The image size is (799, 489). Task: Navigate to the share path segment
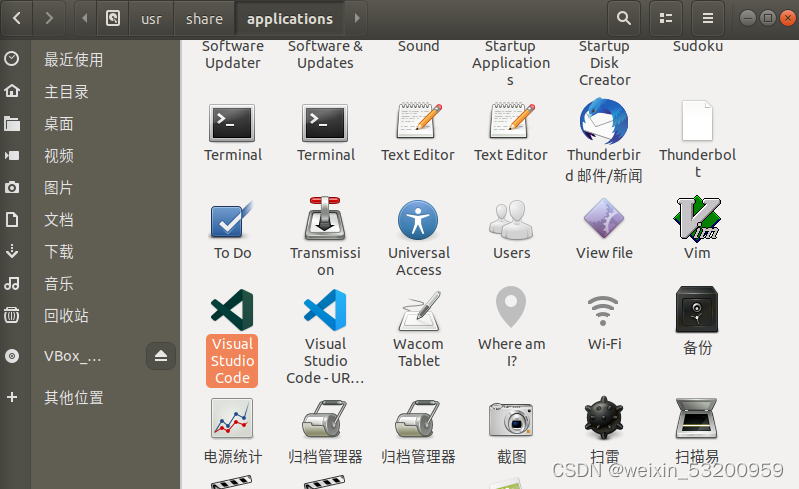204,19
